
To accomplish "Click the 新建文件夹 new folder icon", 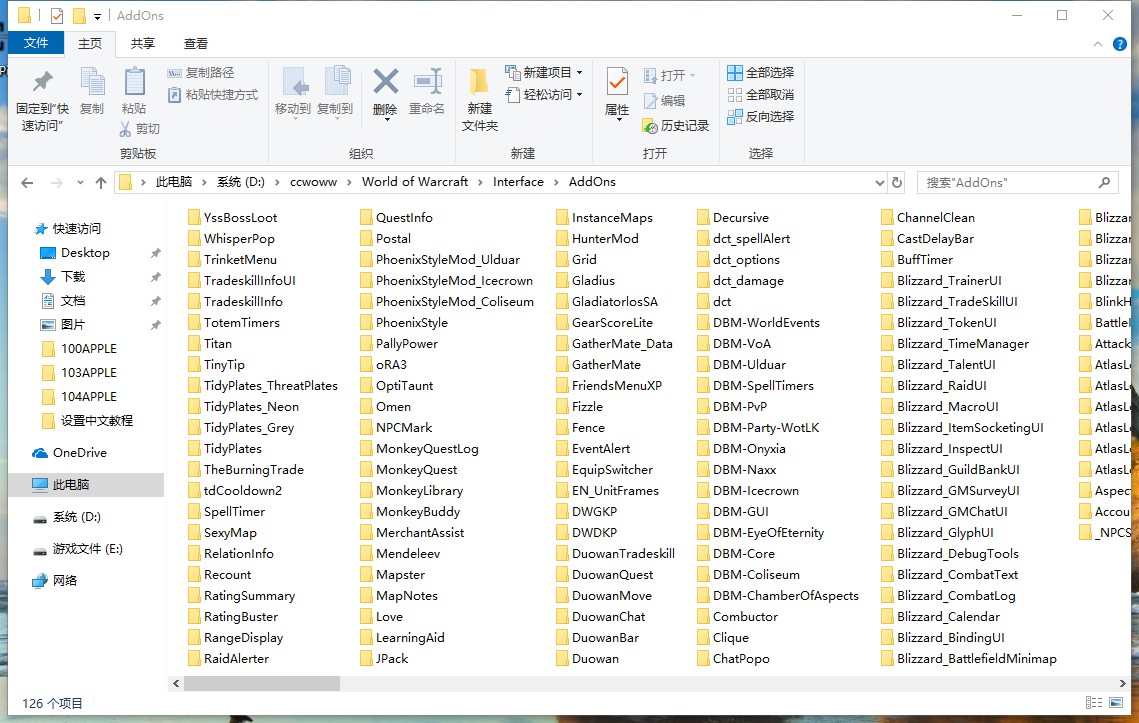I will tap(480, 83).
